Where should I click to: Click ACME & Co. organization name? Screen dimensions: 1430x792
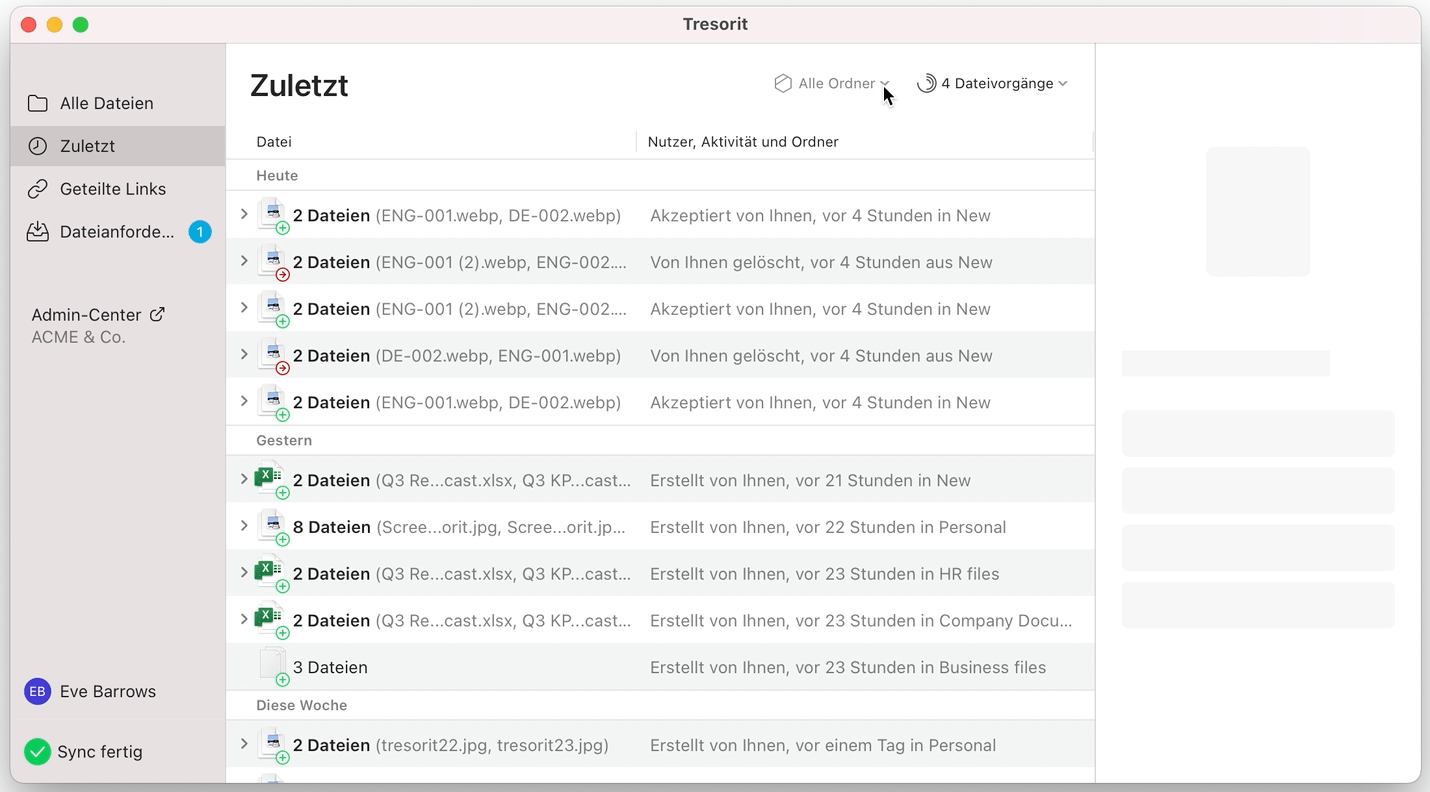point(78,338)
